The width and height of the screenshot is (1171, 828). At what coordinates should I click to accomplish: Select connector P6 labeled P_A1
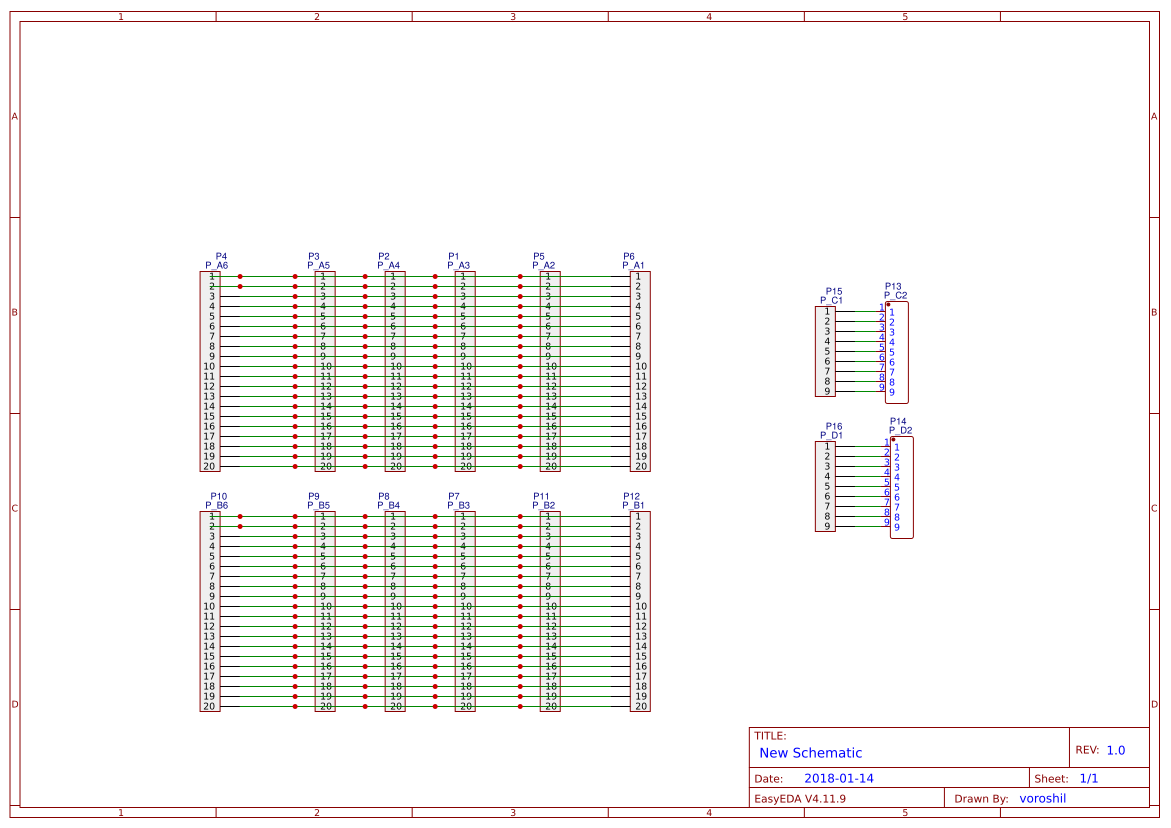coord(641,370)
